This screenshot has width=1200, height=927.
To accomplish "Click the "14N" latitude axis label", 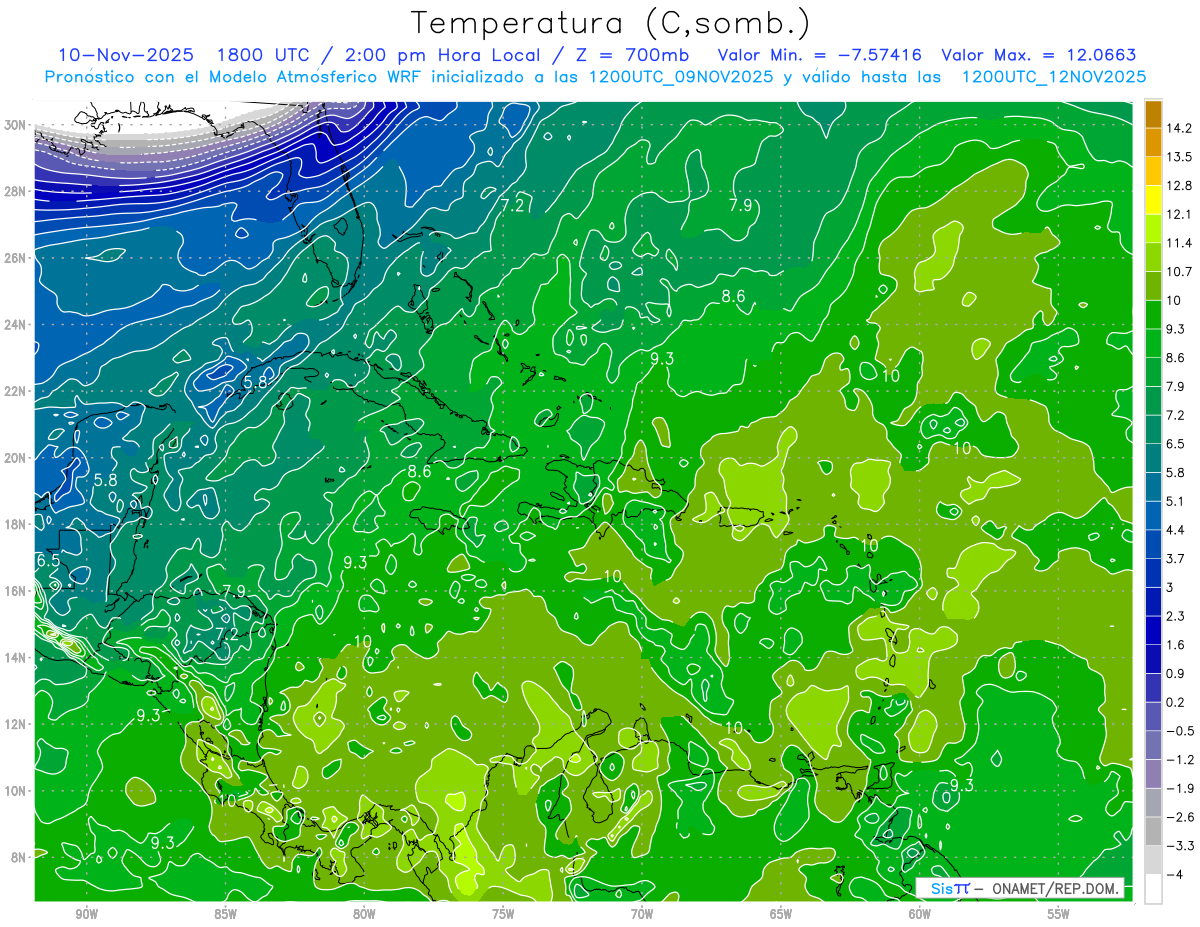I will coord(16,658).
